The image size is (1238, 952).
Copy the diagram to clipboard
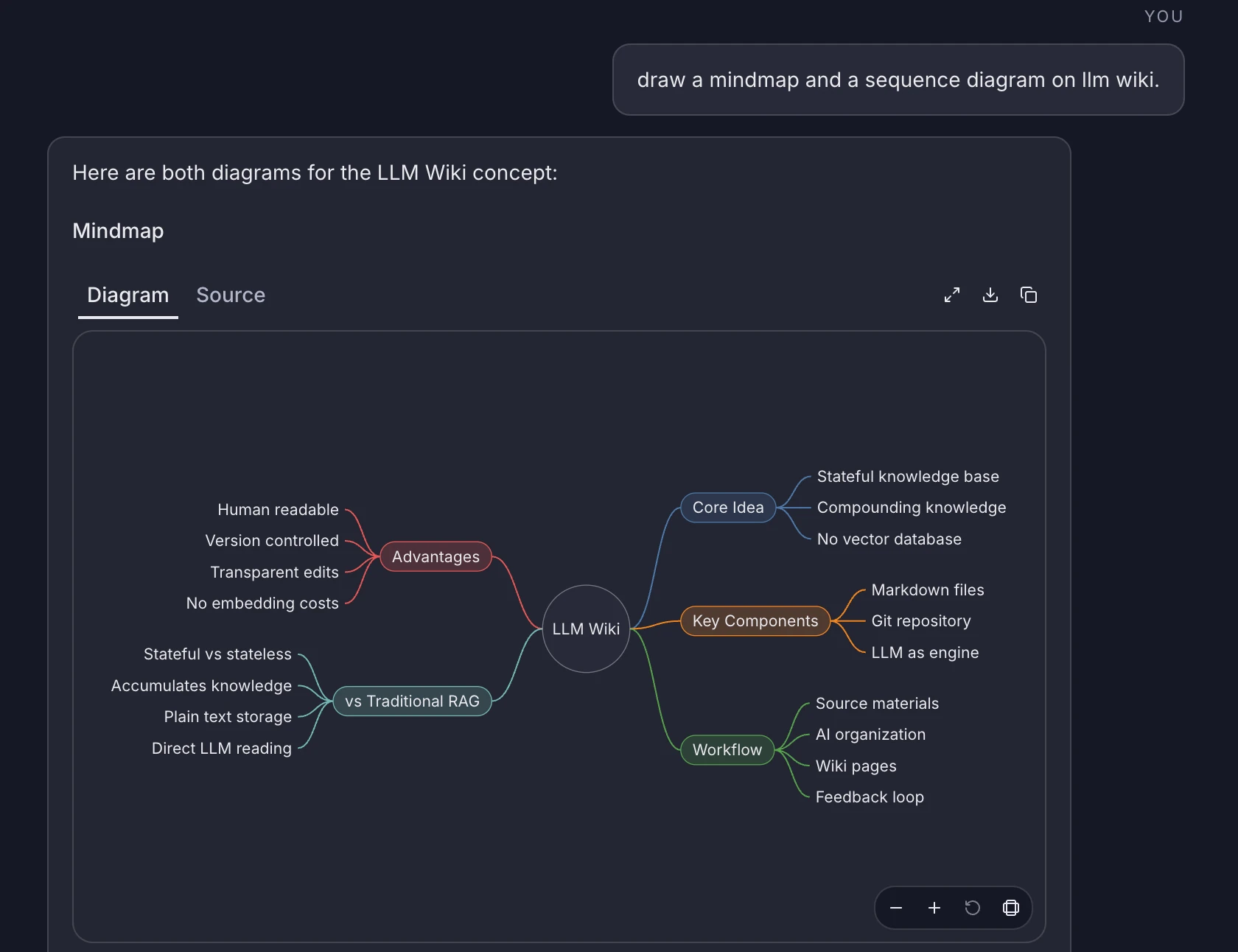[x=1029, y=295]
